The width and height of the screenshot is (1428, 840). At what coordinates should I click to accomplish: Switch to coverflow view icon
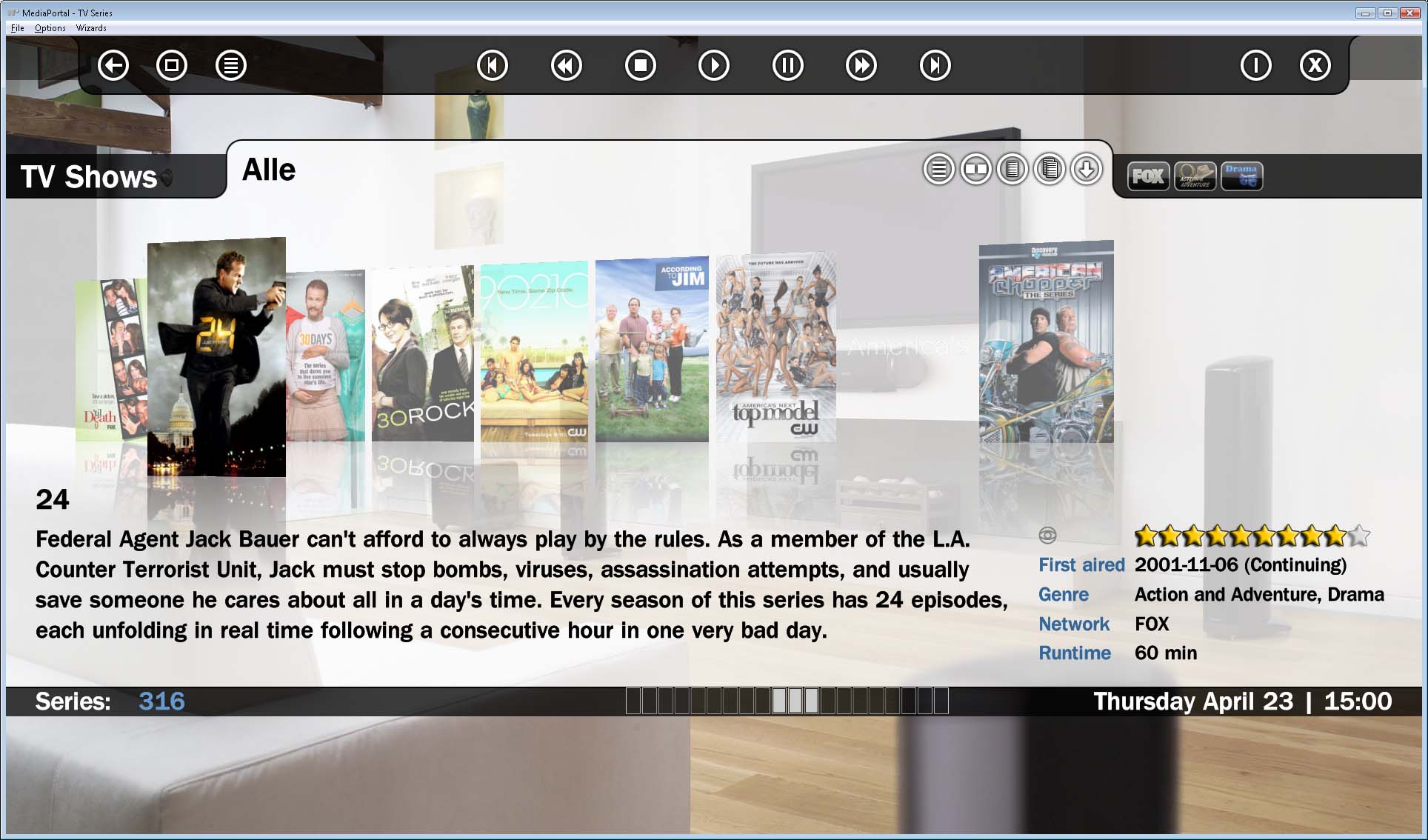[975, 170]
